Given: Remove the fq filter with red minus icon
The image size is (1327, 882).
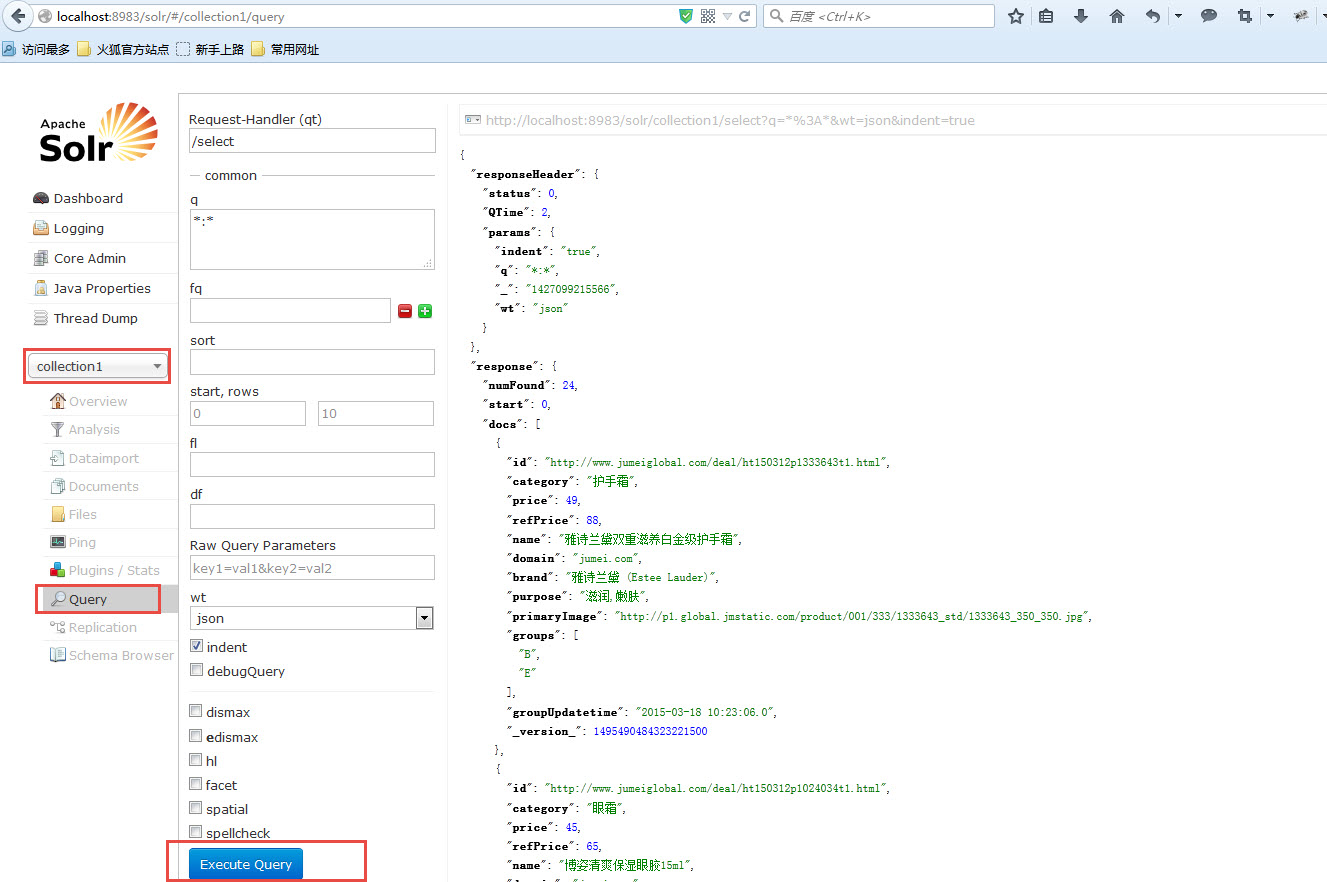Looking at the screenshot, I should (x=405, y=311).
